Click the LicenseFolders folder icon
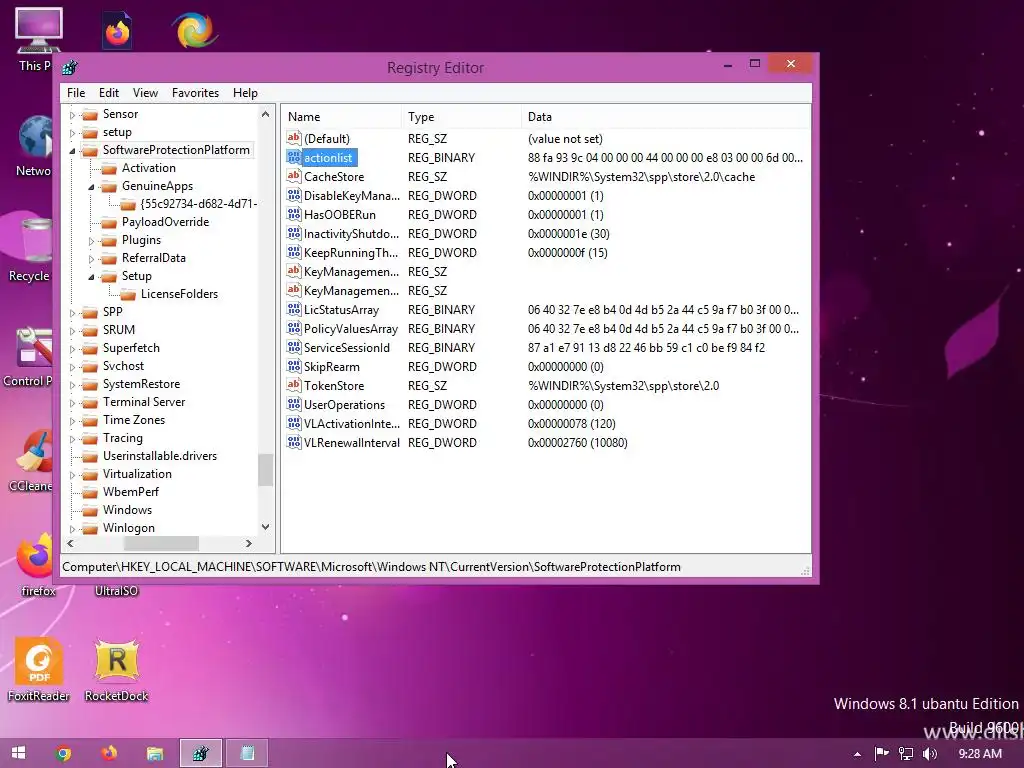This screenshot has height=768, width=1024. [128, 295]
